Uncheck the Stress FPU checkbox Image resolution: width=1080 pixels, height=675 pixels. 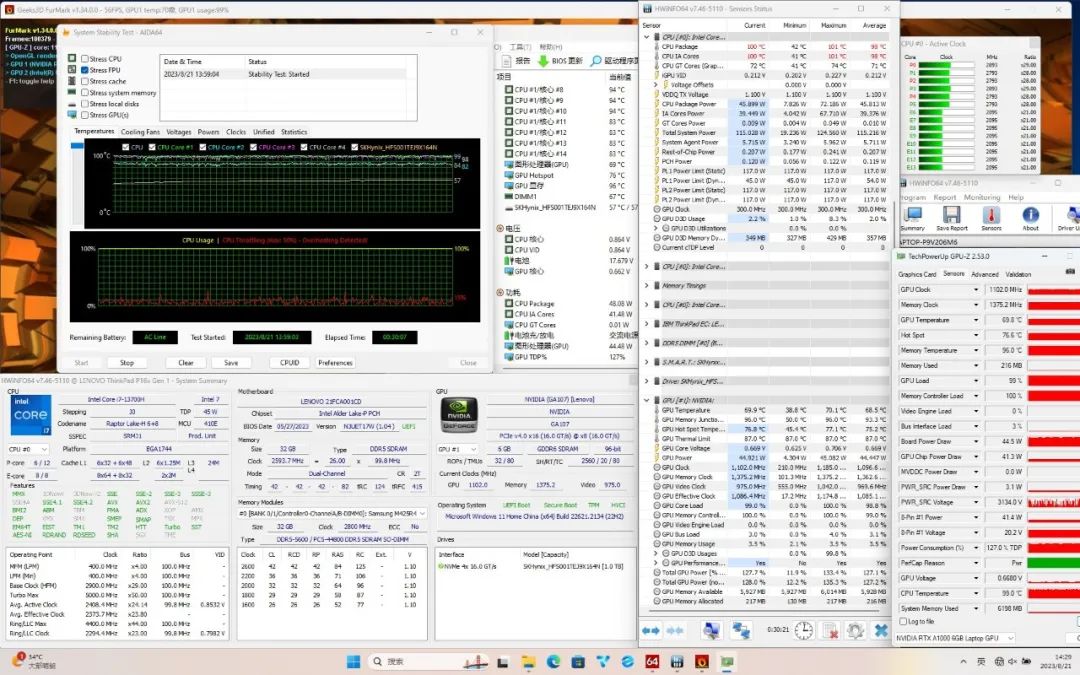85,70
